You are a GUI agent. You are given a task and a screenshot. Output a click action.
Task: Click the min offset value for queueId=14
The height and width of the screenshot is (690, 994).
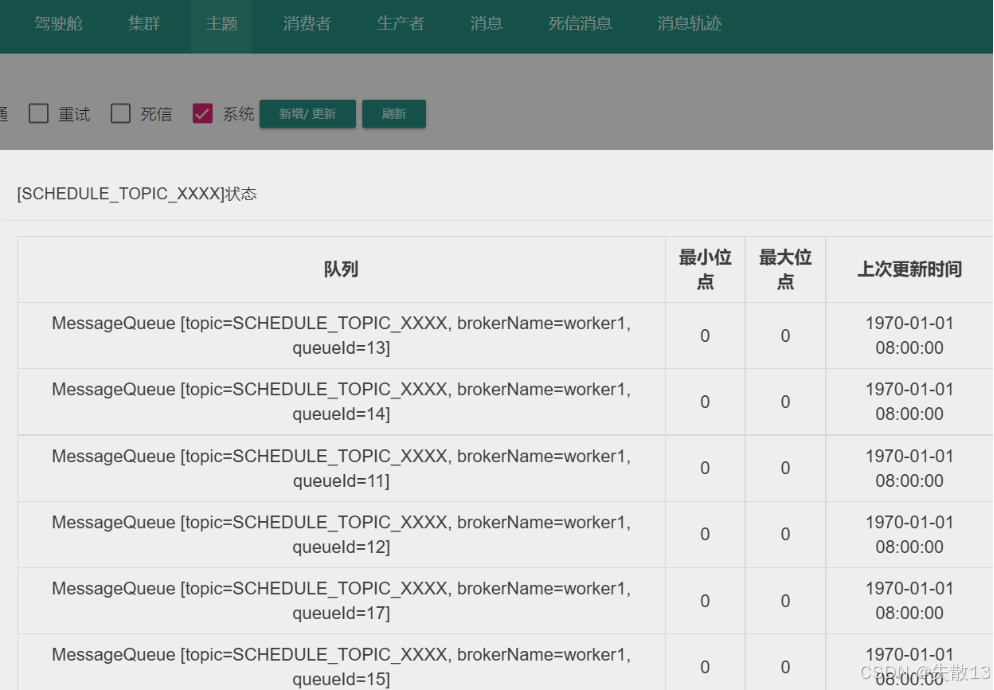tap(705, 401)
